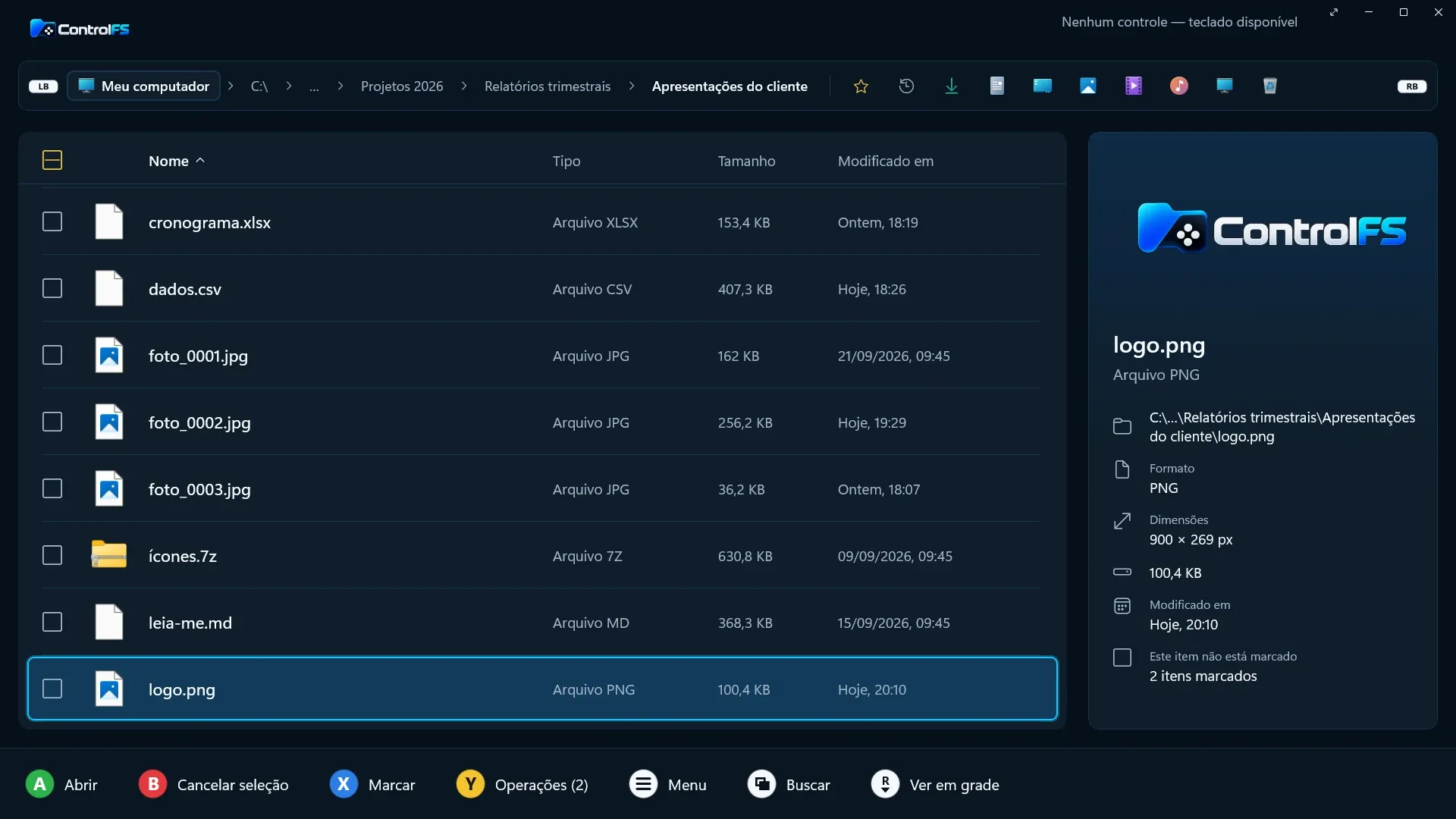This screenshot has height=819, width=1456.
Task: Navigate to Projetos 2026 breadcrumb
Action: click(x=402, y=86)
